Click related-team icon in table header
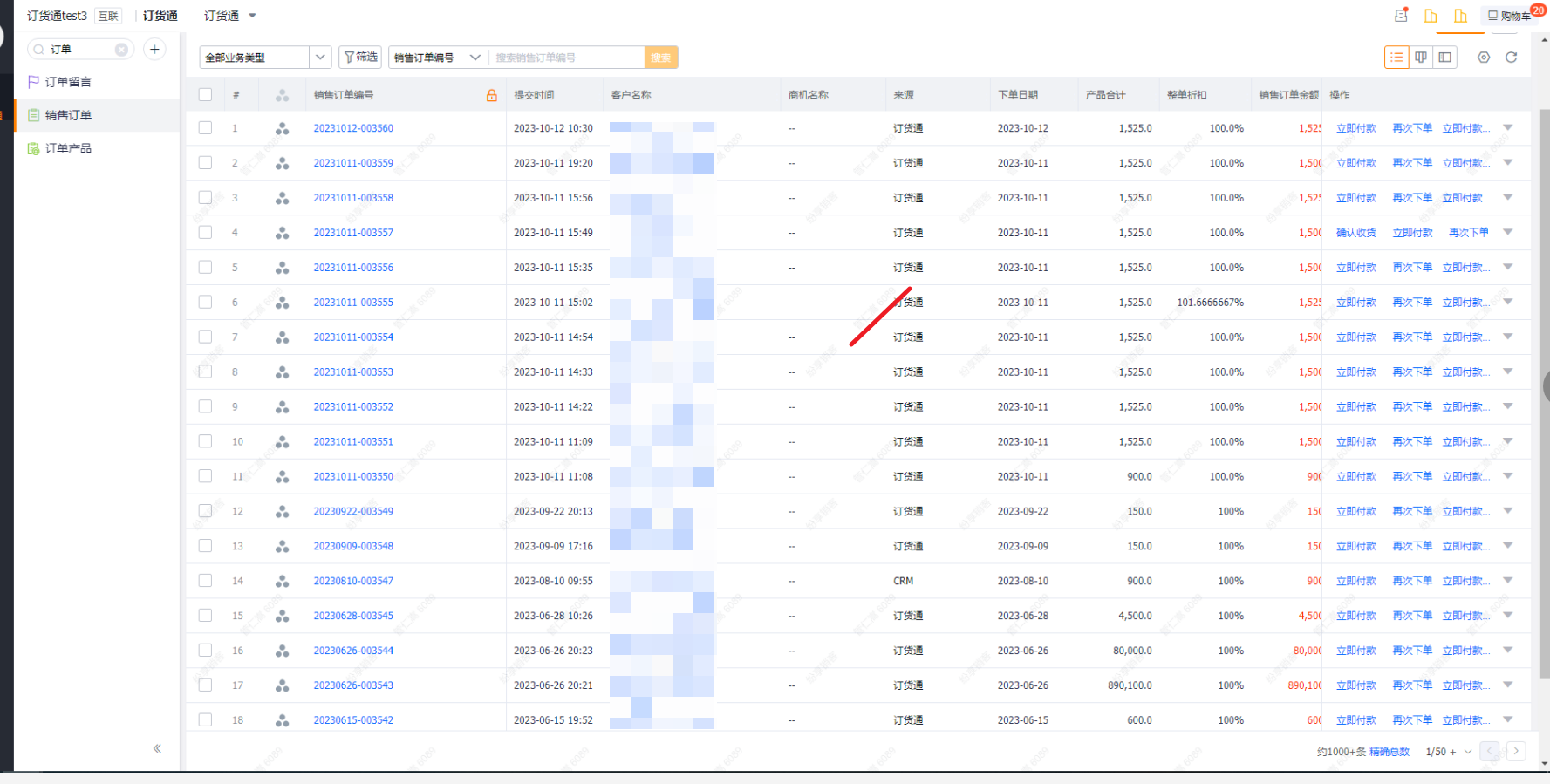 pyautogui.click(x=282, y=95)
